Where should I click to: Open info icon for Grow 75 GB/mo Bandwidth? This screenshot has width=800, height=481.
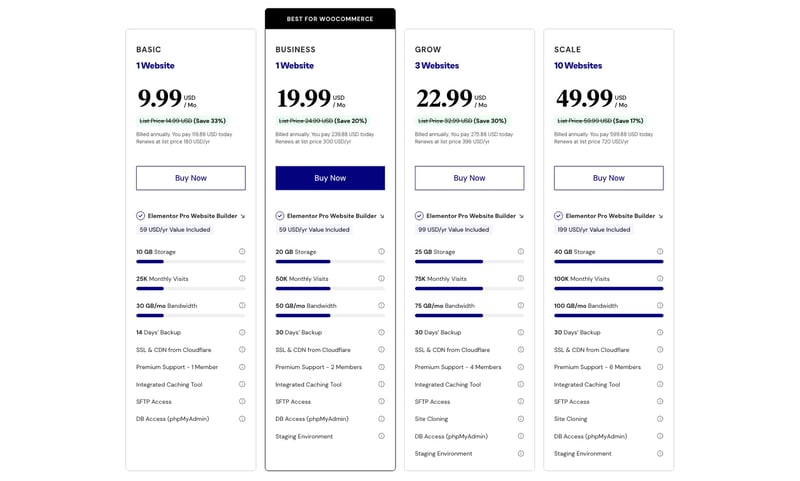point(520,306)
